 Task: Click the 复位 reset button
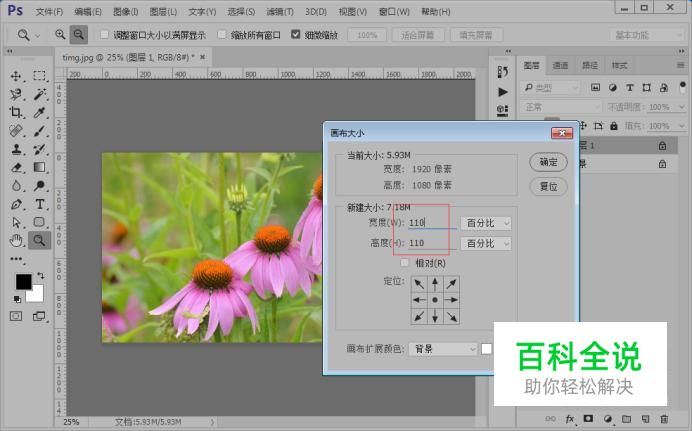pos(549,187)
